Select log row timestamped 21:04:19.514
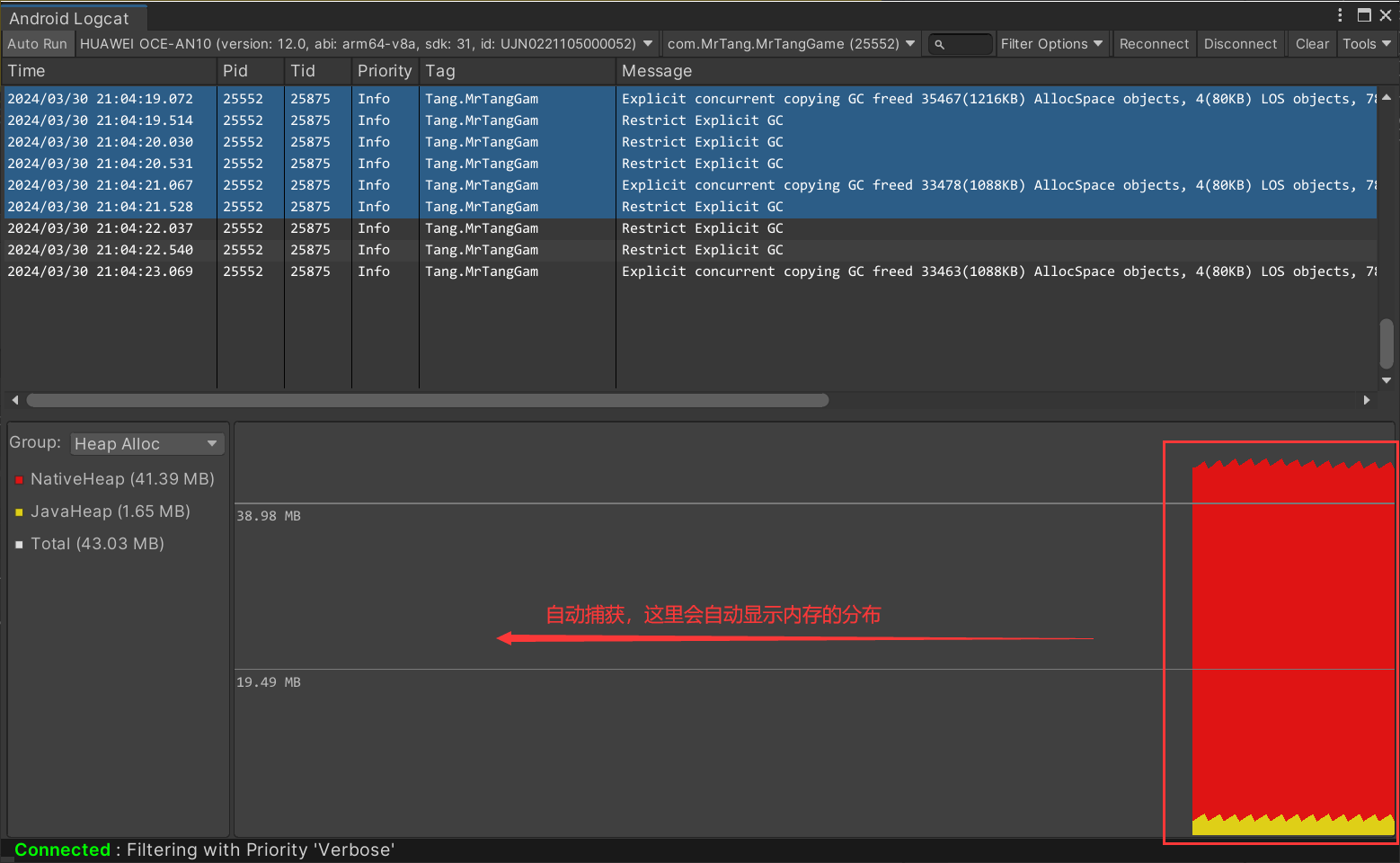 [x=689, y=120]
